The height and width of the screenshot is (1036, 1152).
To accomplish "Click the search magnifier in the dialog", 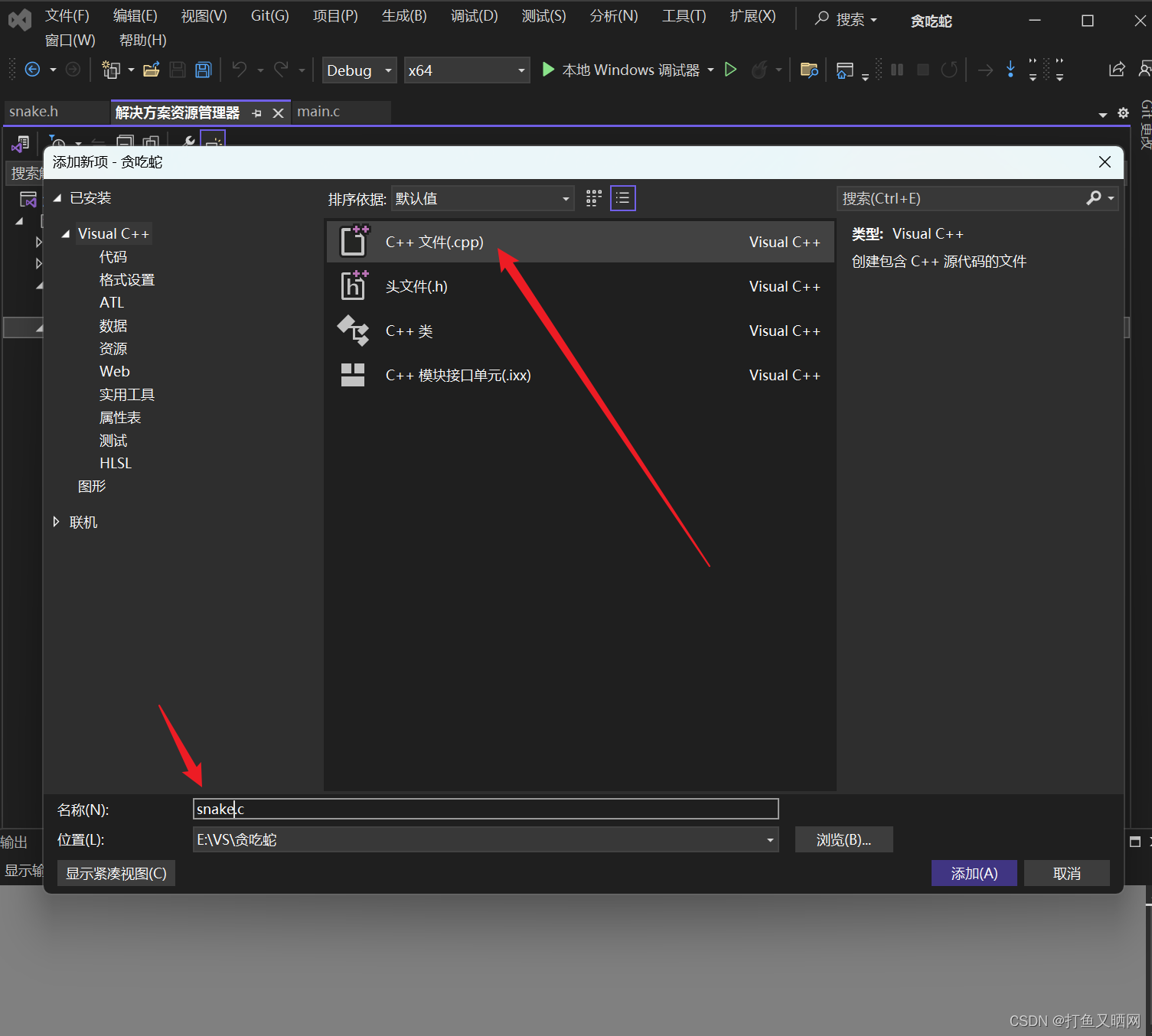I will pyautogui.click(x=1094, y=198).
